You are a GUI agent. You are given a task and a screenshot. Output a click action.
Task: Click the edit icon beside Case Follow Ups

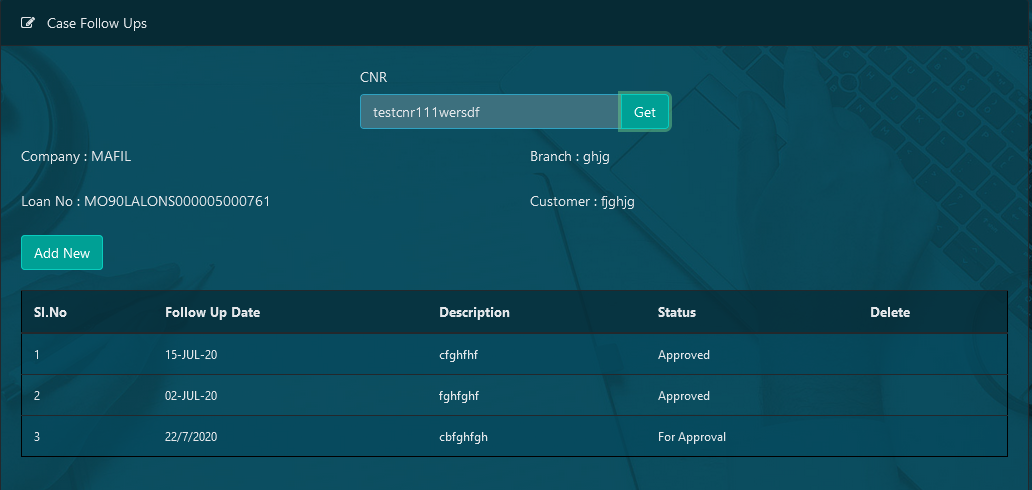pyautogui.click(x=27, y=23)
